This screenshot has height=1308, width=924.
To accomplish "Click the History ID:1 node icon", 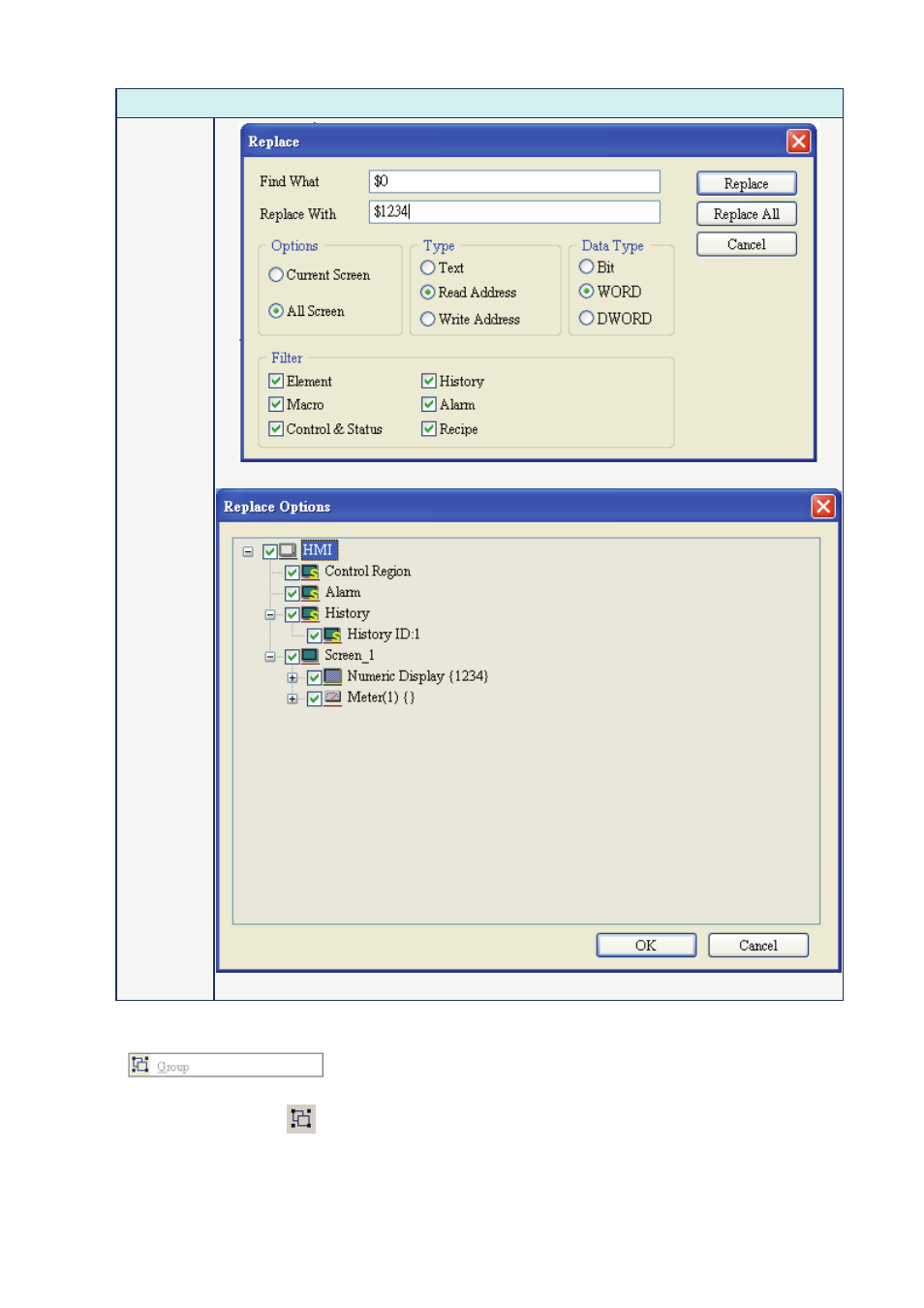I will [x=333, y=635].
